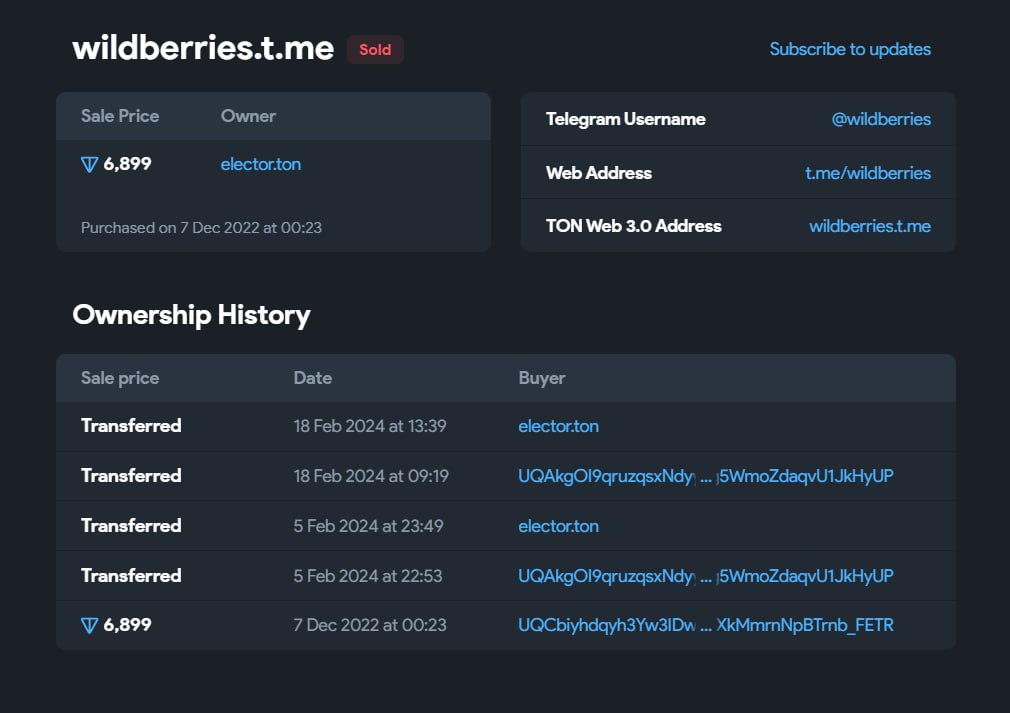Click the Buyer column header
Screen dimensions: 1010x713
click(542, 378)
